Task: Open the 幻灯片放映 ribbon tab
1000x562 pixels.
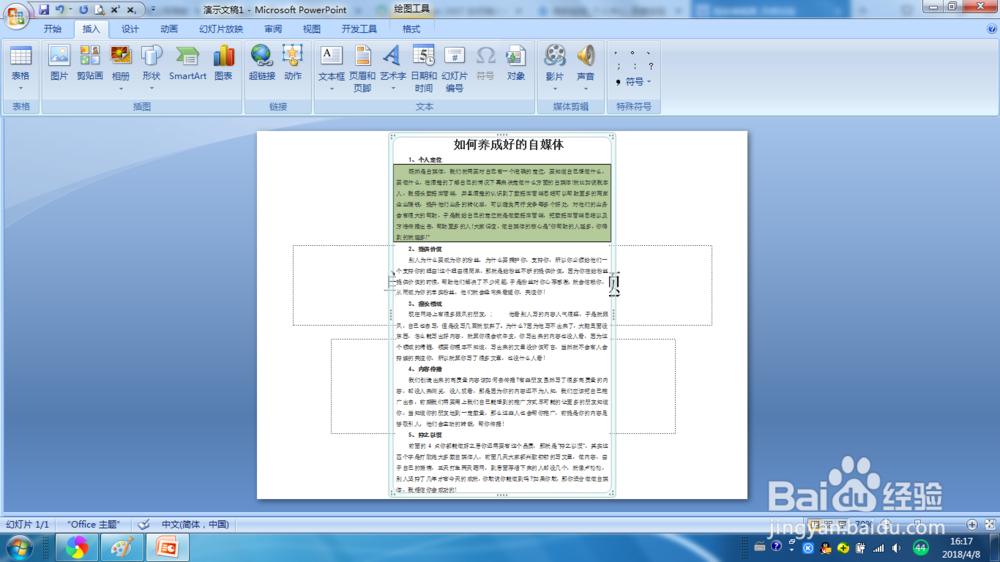Action: tap(221, 29)
